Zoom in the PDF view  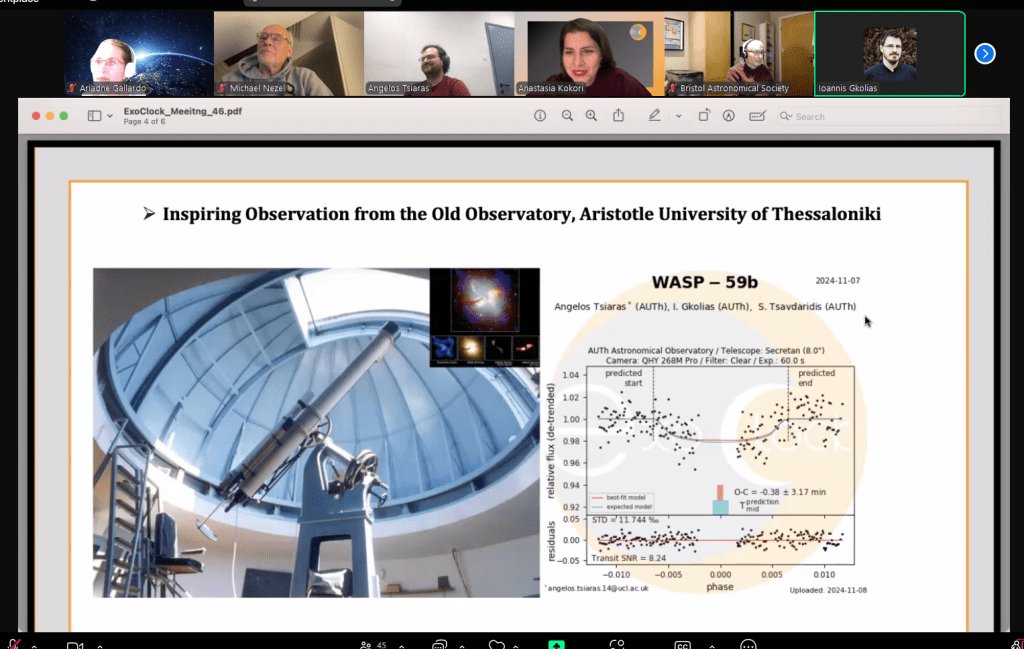[592, 116]
